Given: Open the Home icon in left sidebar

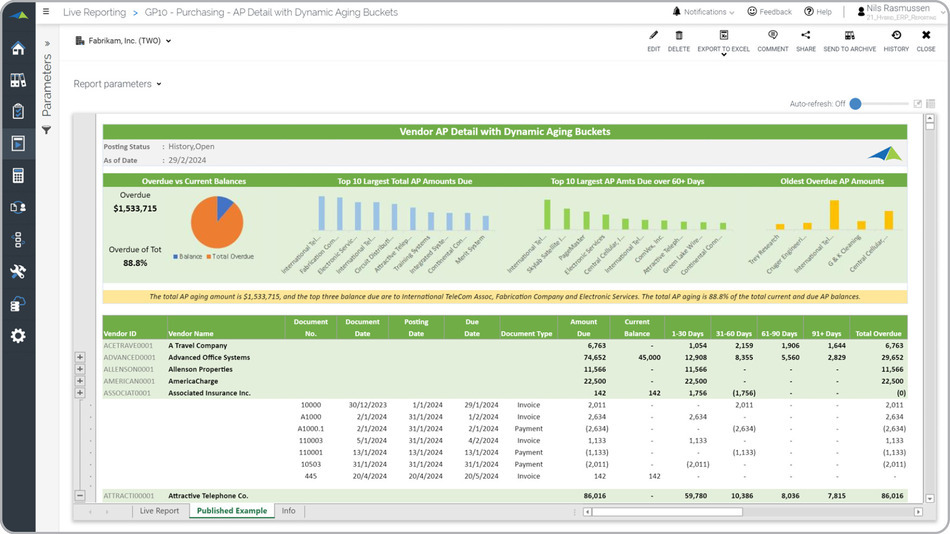Looking at the screenshot, I should (x=17, y=49).
